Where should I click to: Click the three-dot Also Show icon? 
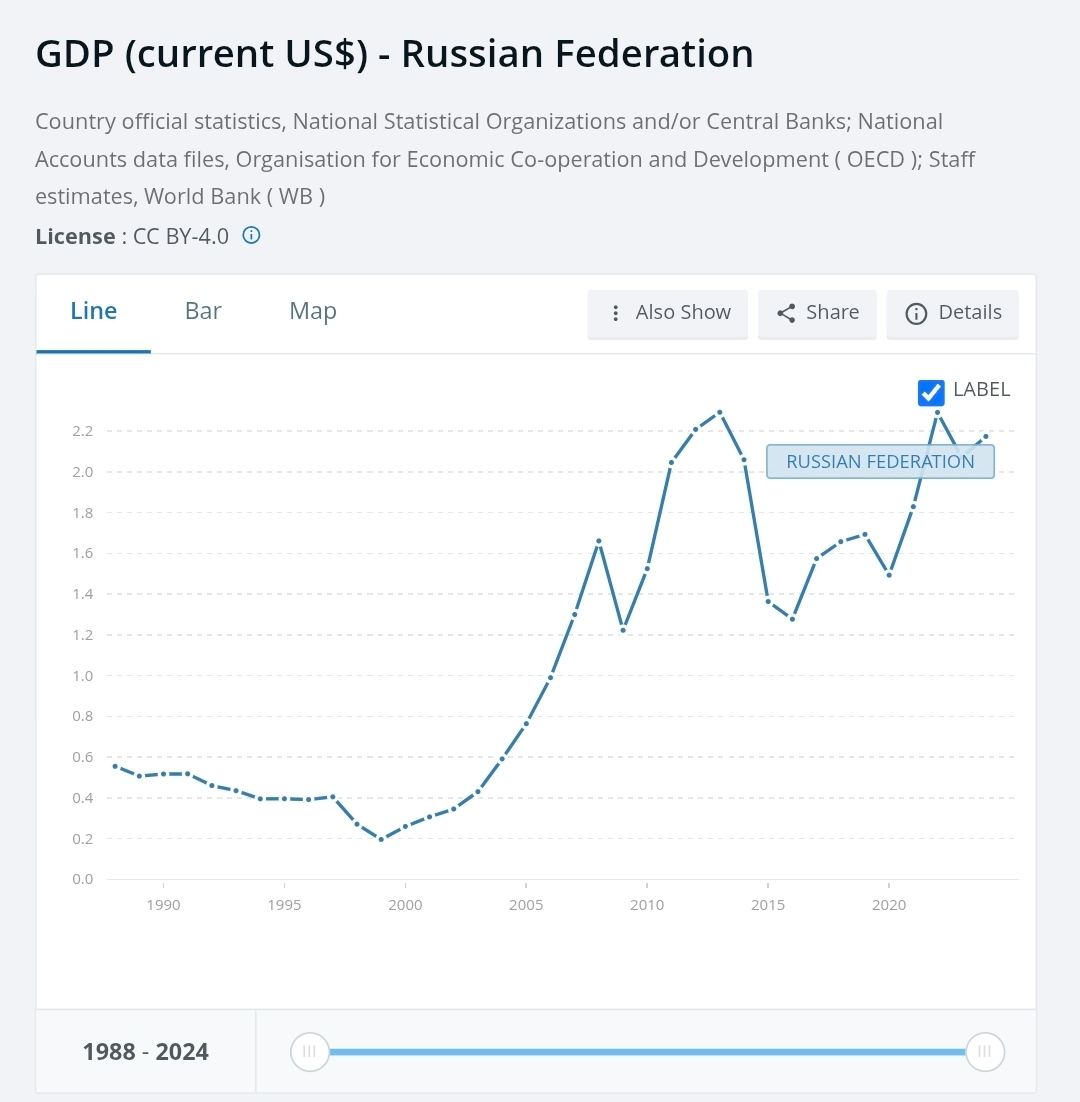coord(615,313)
